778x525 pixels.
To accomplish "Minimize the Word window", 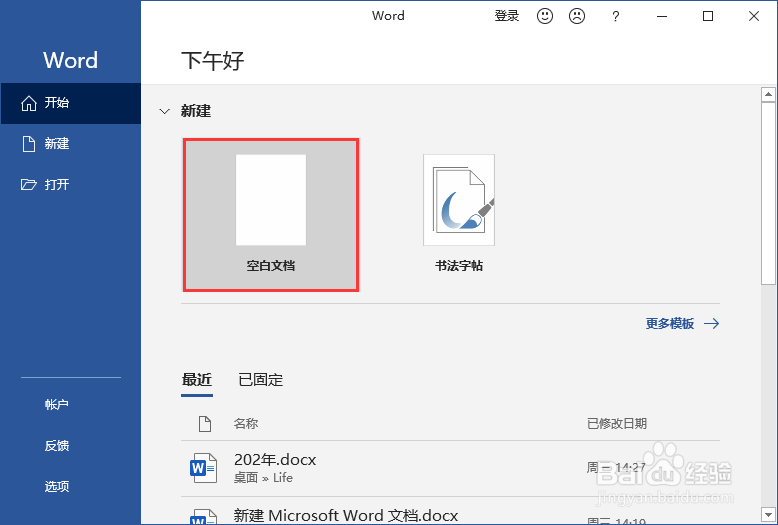I will point(662,16).
